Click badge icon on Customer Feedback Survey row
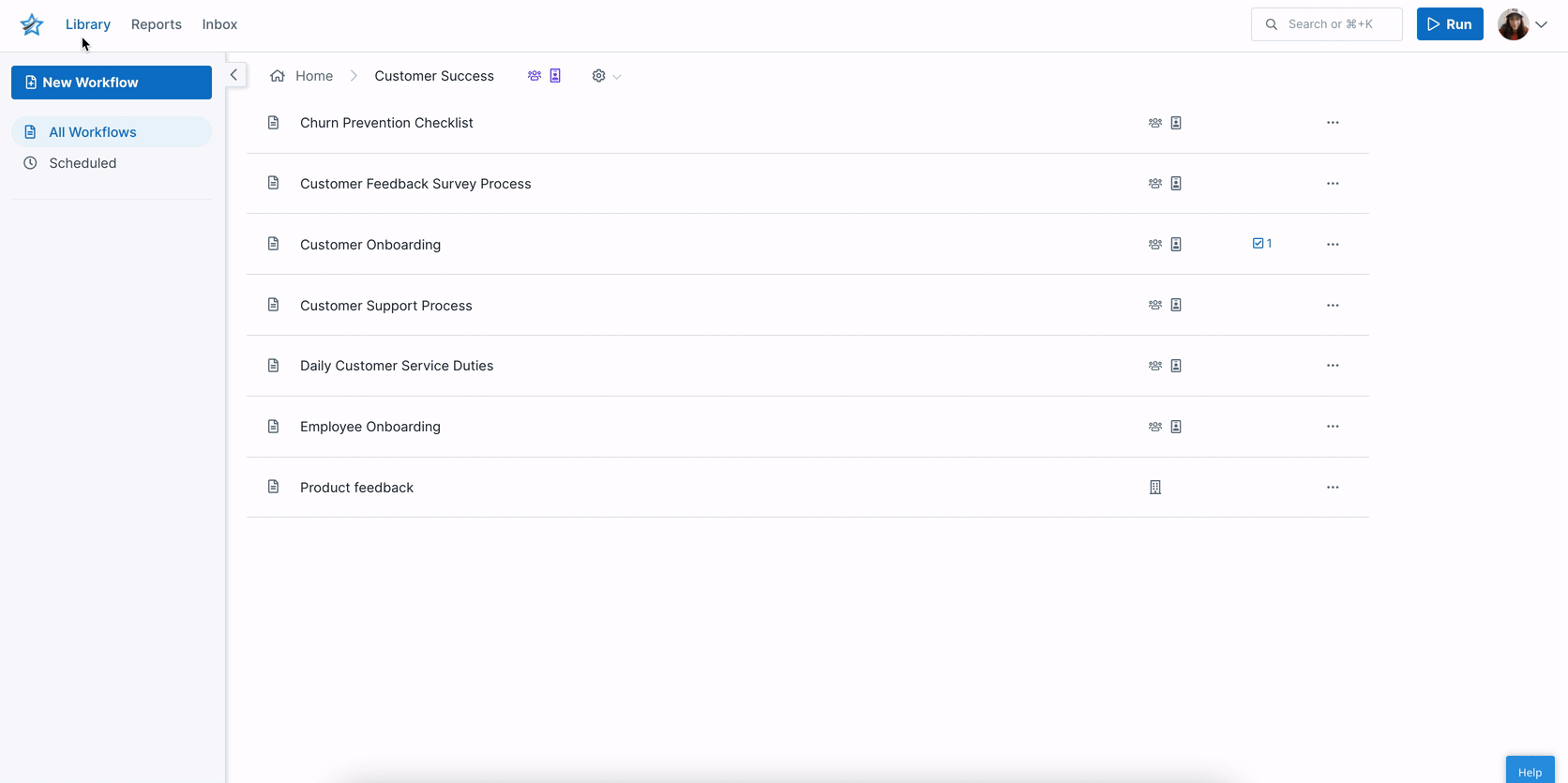Viewport: 1568px width, 783px height. (1176, 184)
